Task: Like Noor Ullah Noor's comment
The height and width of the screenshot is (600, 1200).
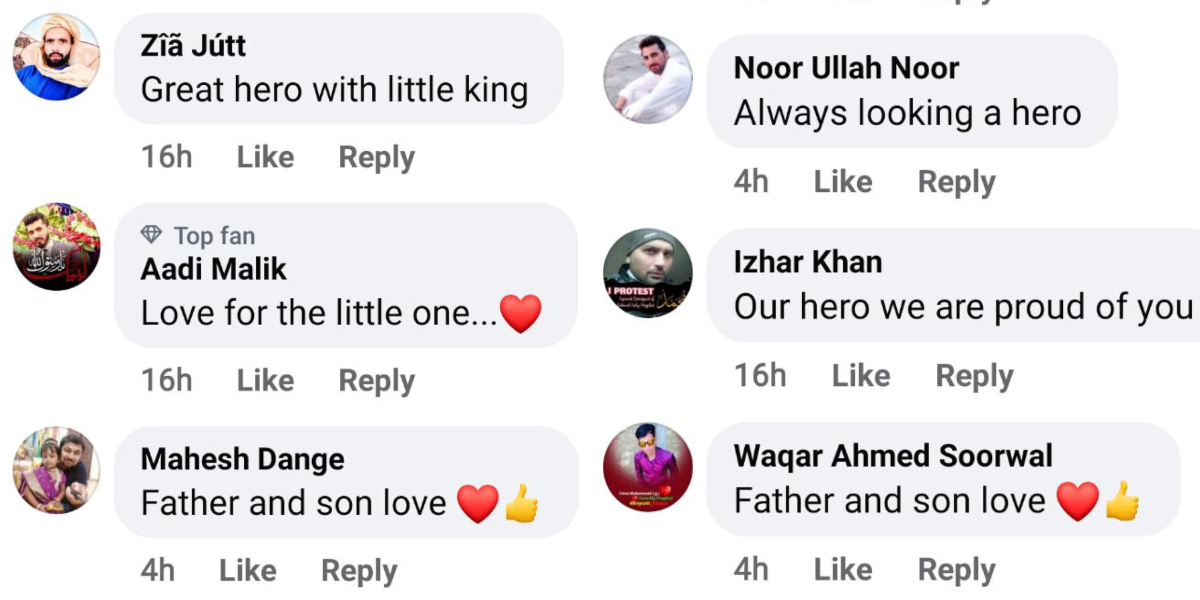Action: point(842,181)
